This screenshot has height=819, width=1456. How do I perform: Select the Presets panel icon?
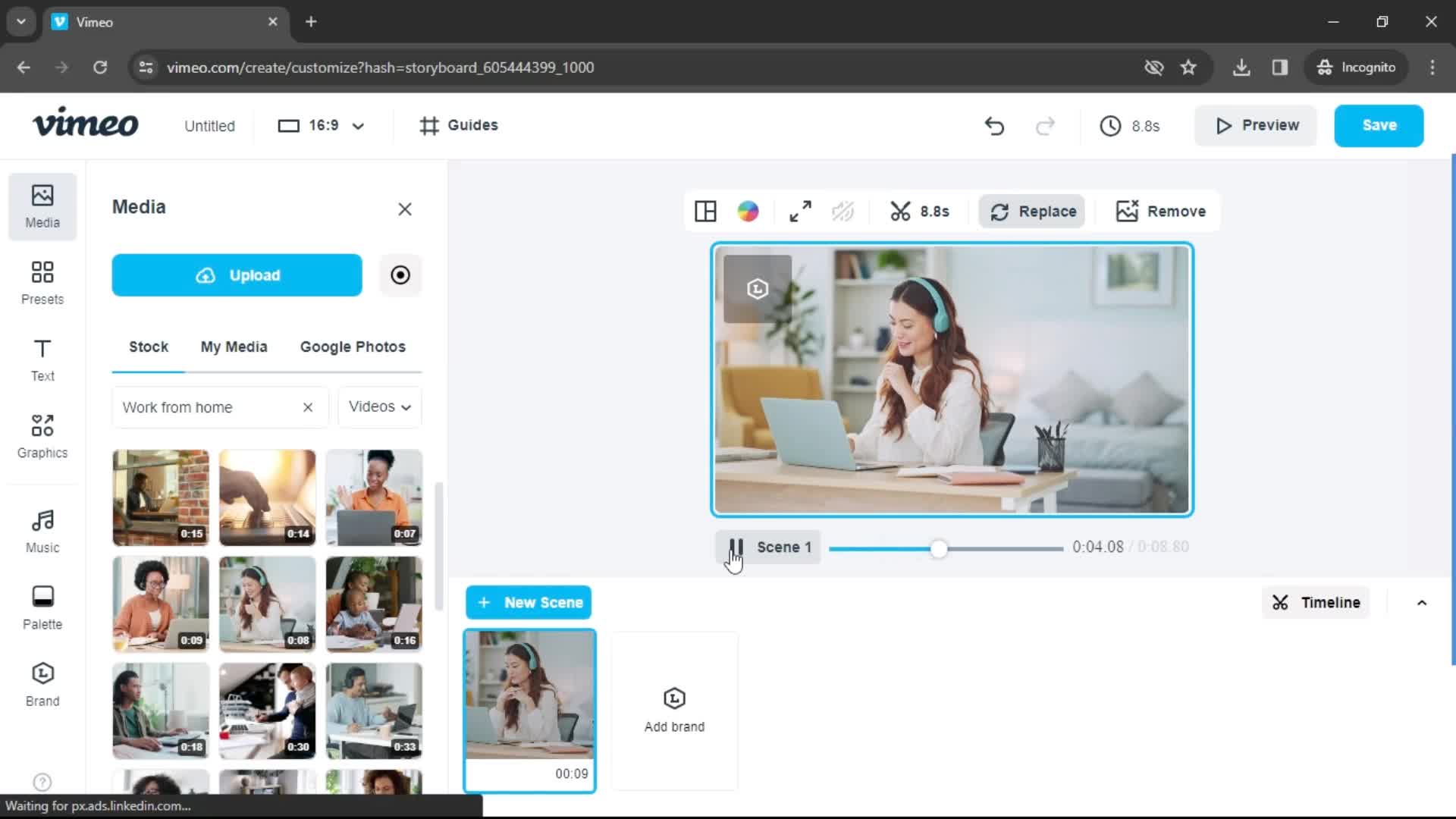coord(42,283)
